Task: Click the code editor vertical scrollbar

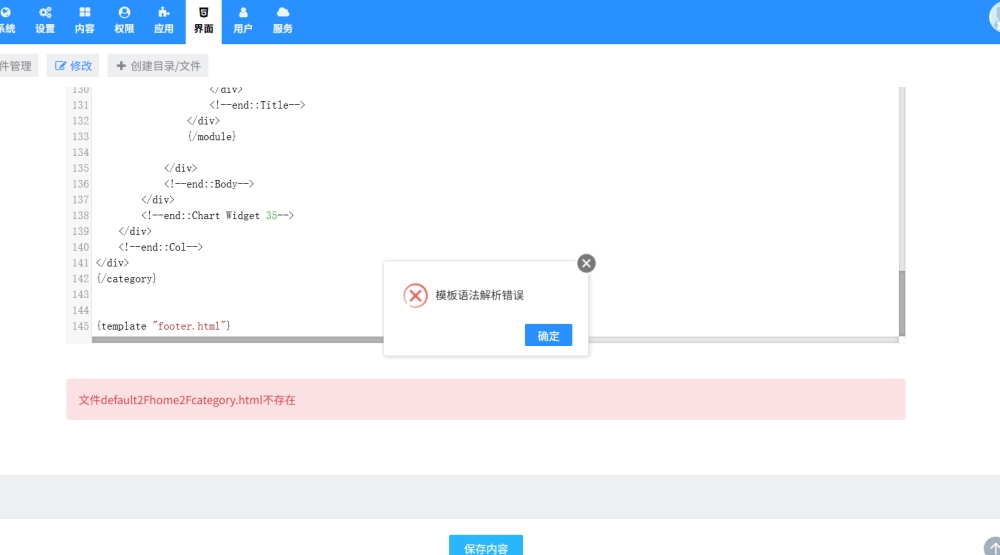Action: click(901, 300)
